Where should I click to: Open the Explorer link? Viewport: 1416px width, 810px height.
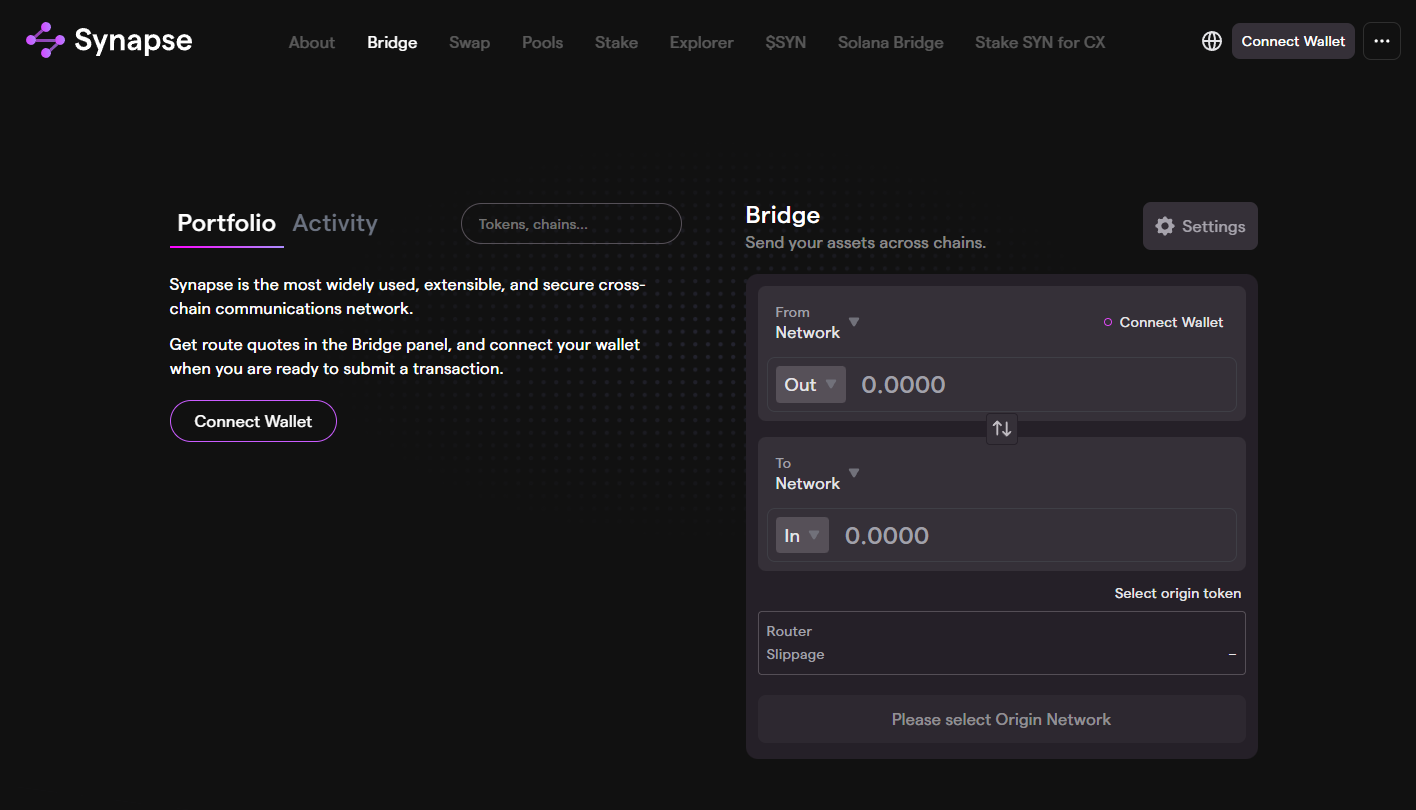pyautogui.click(x=701, y=42)
